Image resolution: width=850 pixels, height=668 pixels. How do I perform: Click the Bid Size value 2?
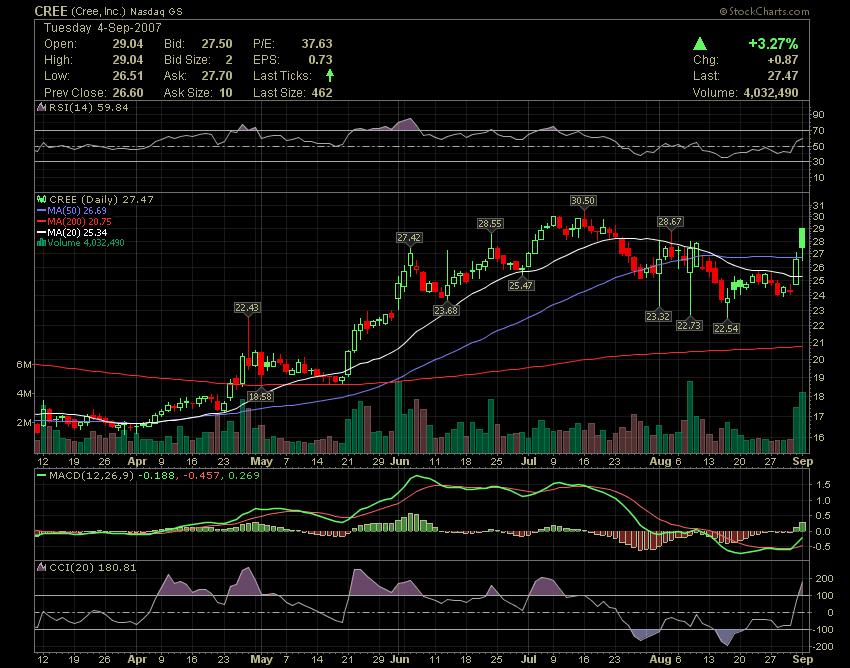229,60
